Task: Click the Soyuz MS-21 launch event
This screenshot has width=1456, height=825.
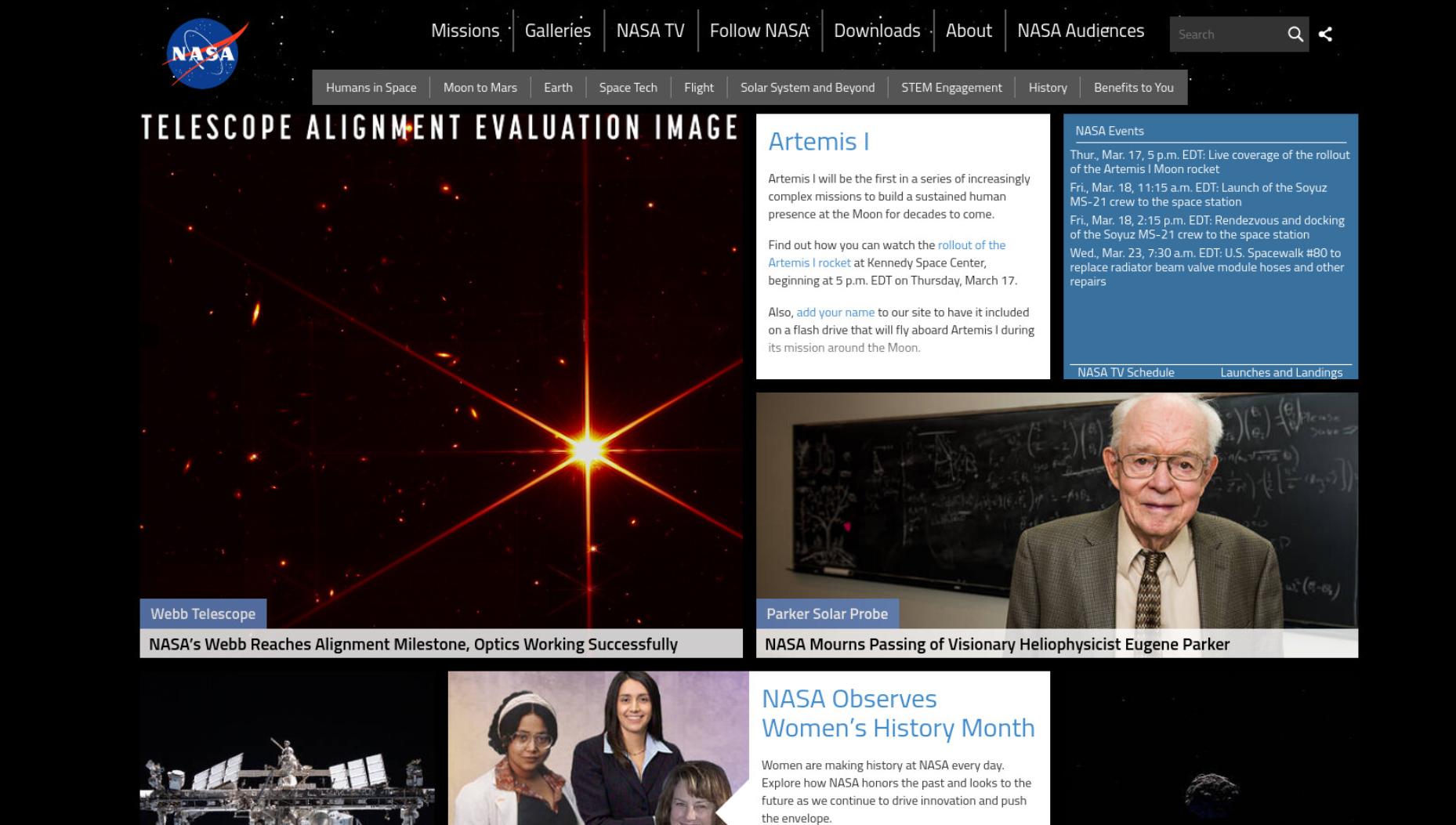Action: [1199, 194]
